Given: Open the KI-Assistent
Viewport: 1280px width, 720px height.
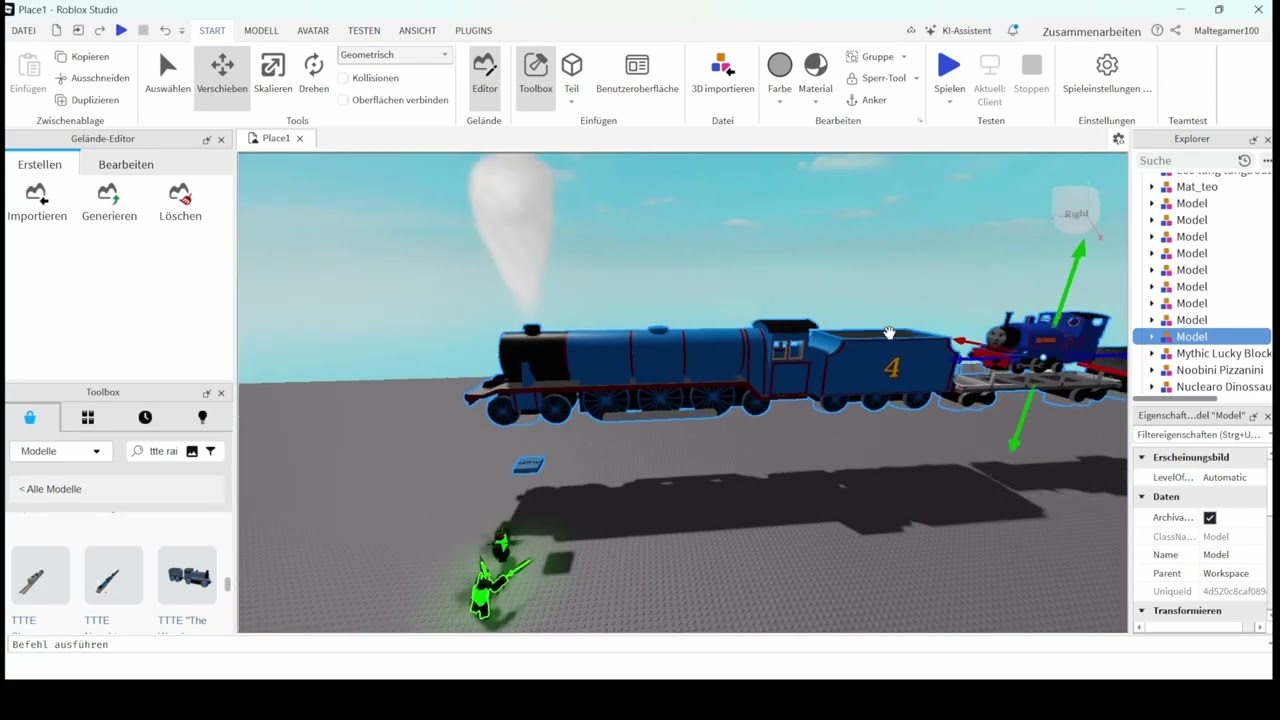Looking at the screenshot, I should [957, 31].
